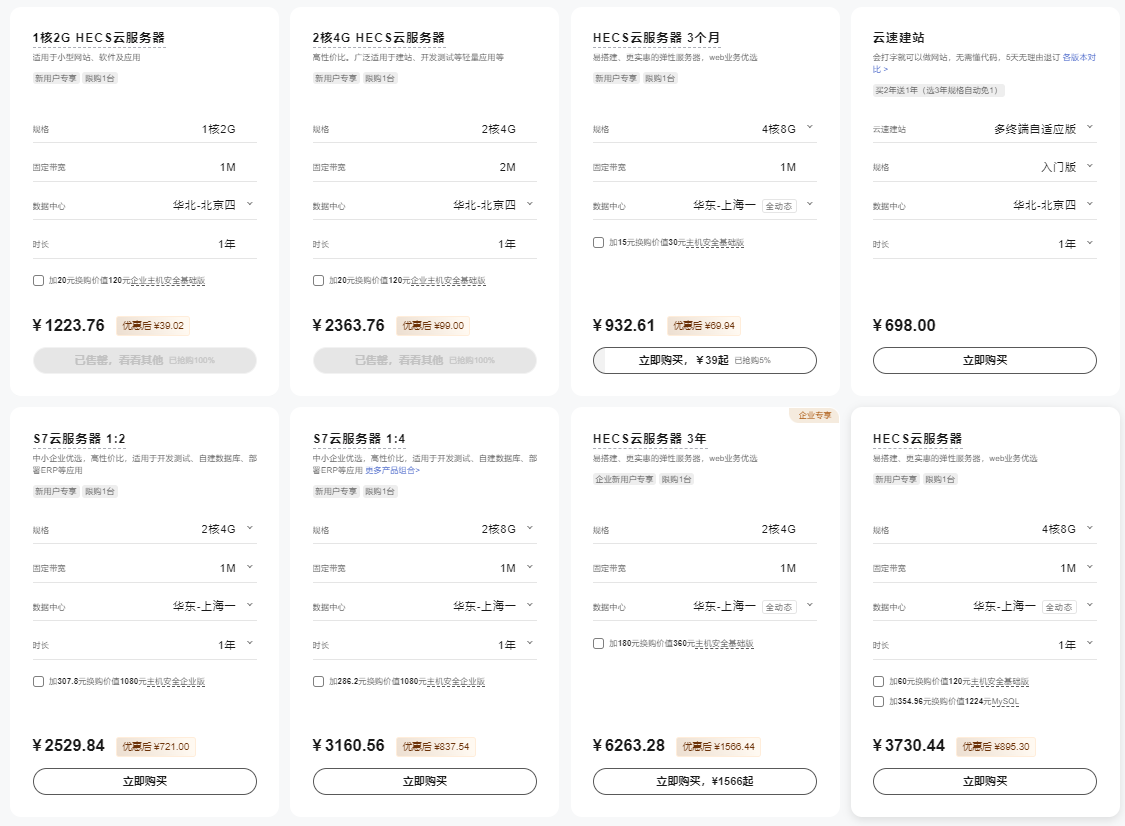This screenshot has height=826, width=1125.
Task: Click 立即购买 in the 云速建站 card
Action: point(984,360)
